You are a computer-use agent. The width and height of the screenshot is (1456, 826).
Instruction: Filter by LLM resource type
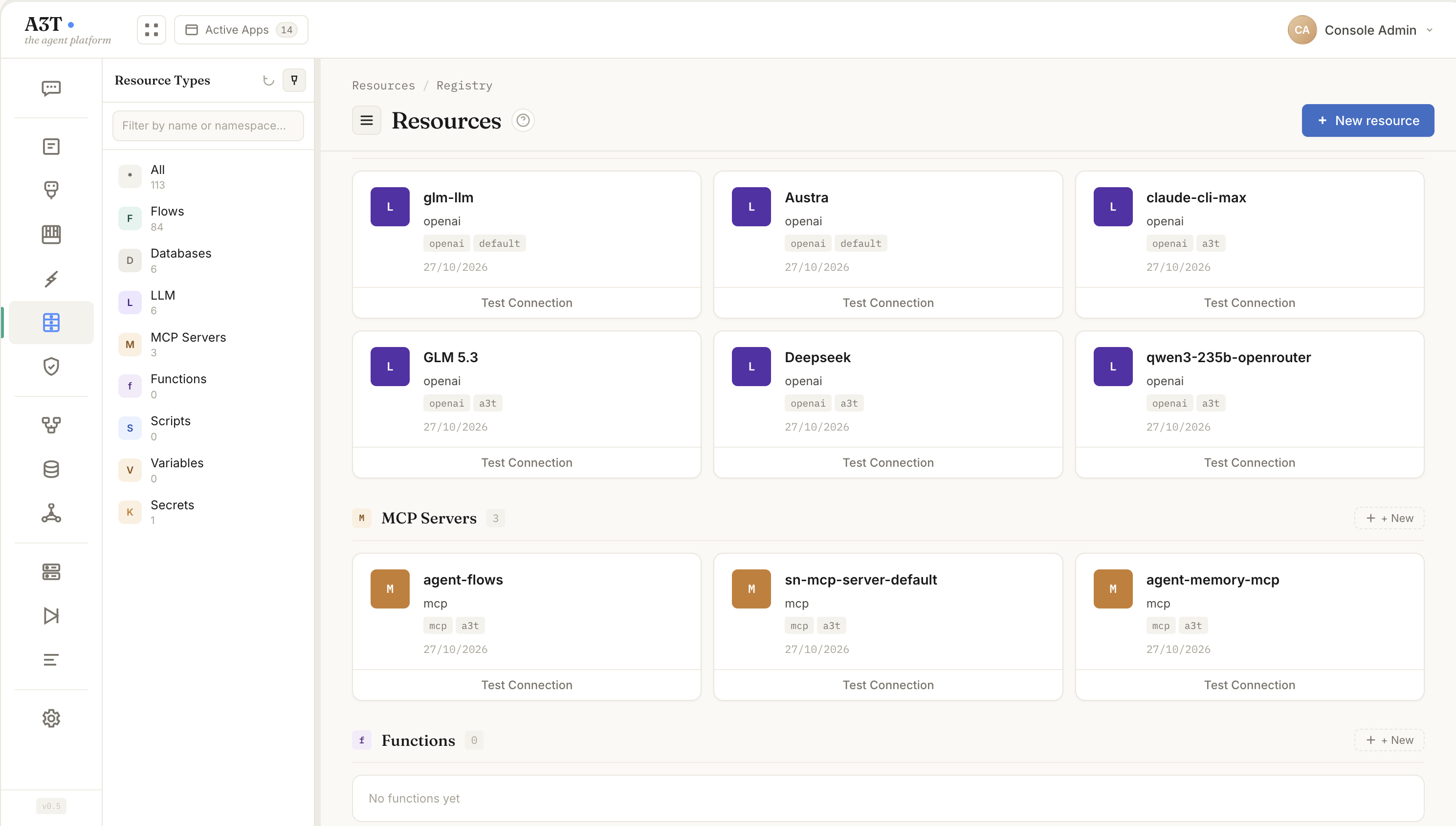click(x=208, y=303)
